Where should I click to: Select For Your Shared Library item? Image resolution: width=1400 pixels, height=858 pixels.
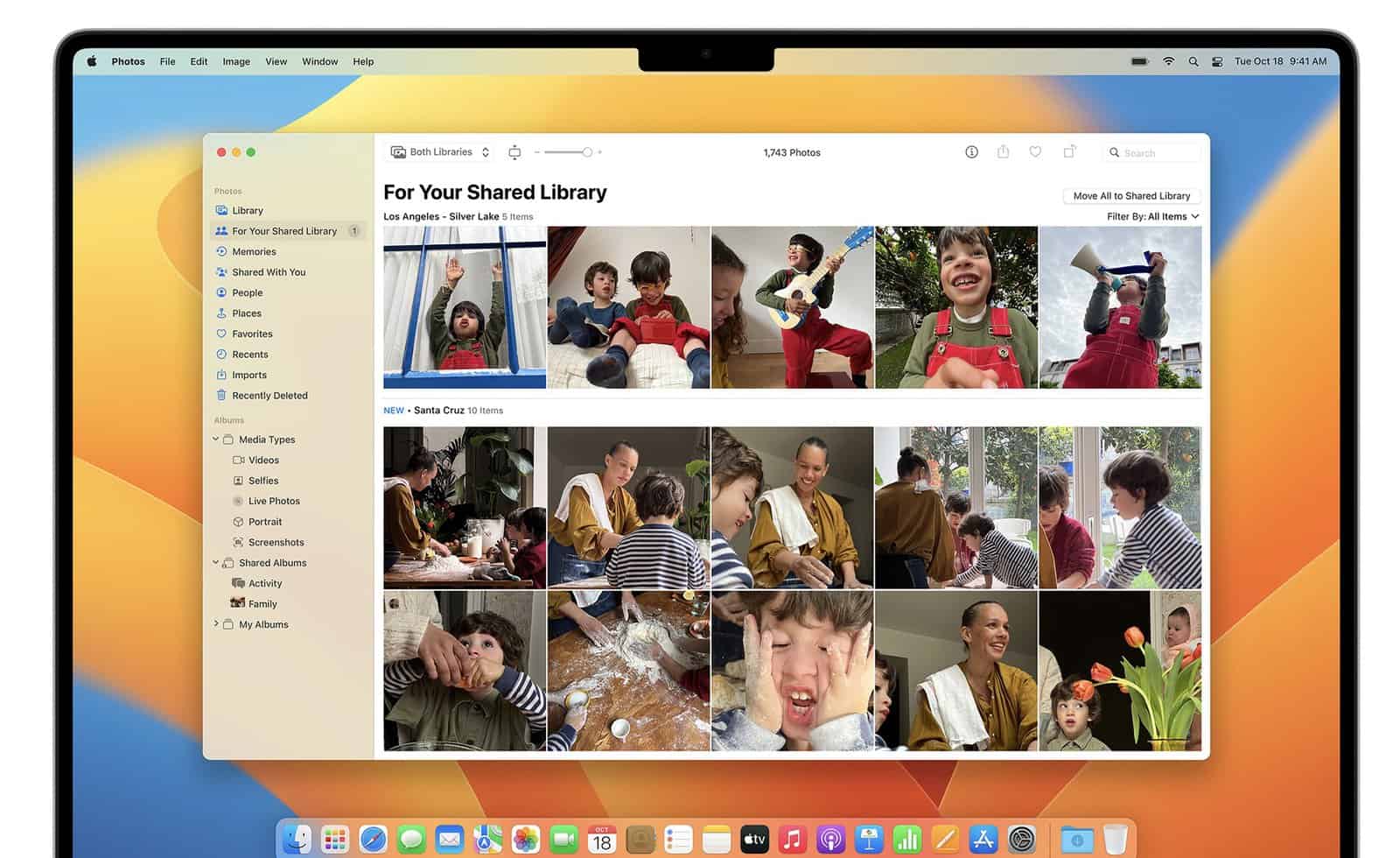click(x=284, y=231)
